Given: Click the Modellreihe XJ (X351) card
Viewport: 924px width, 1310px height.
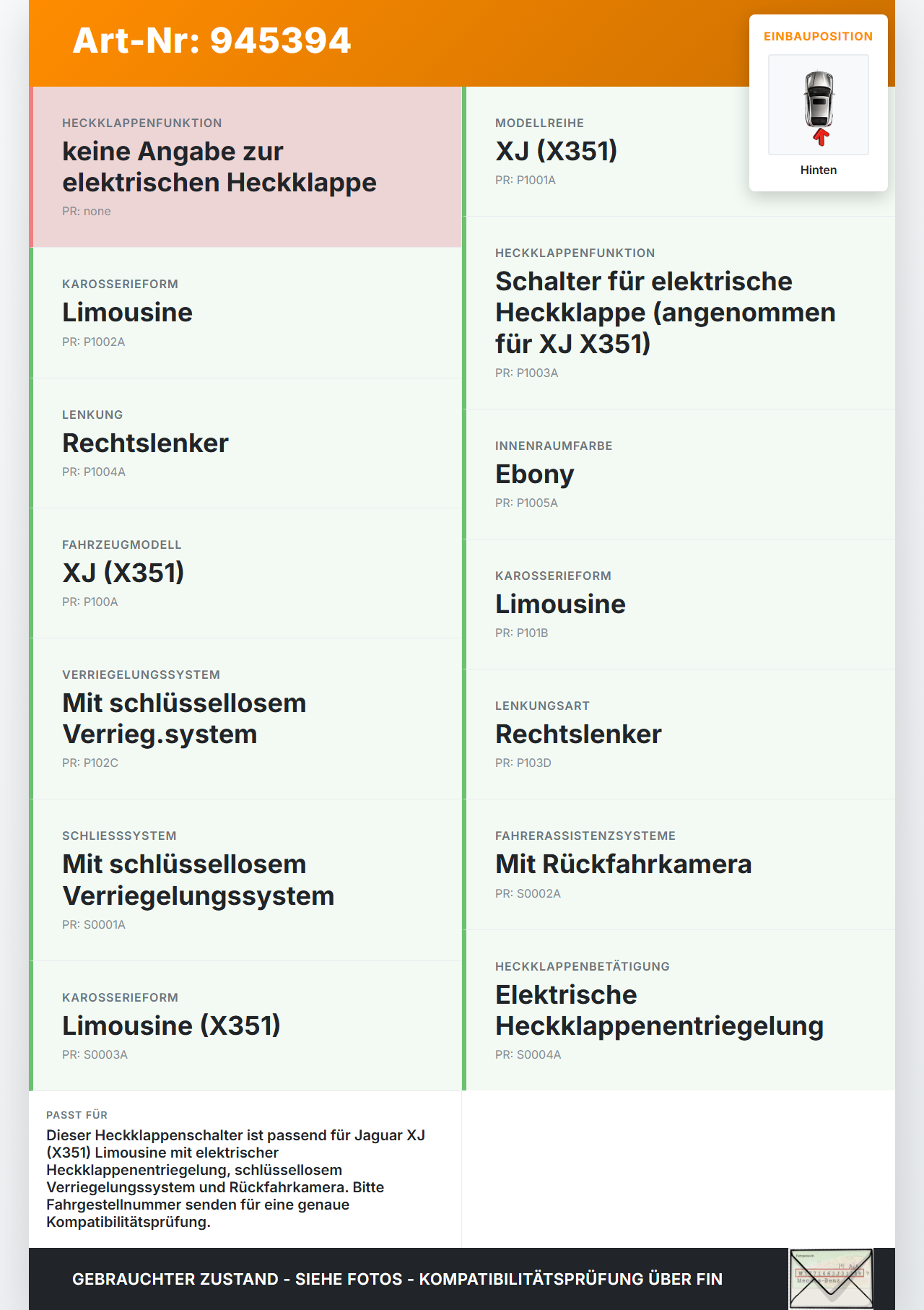Looking at the screenshot, I should [x=679, y=152].
